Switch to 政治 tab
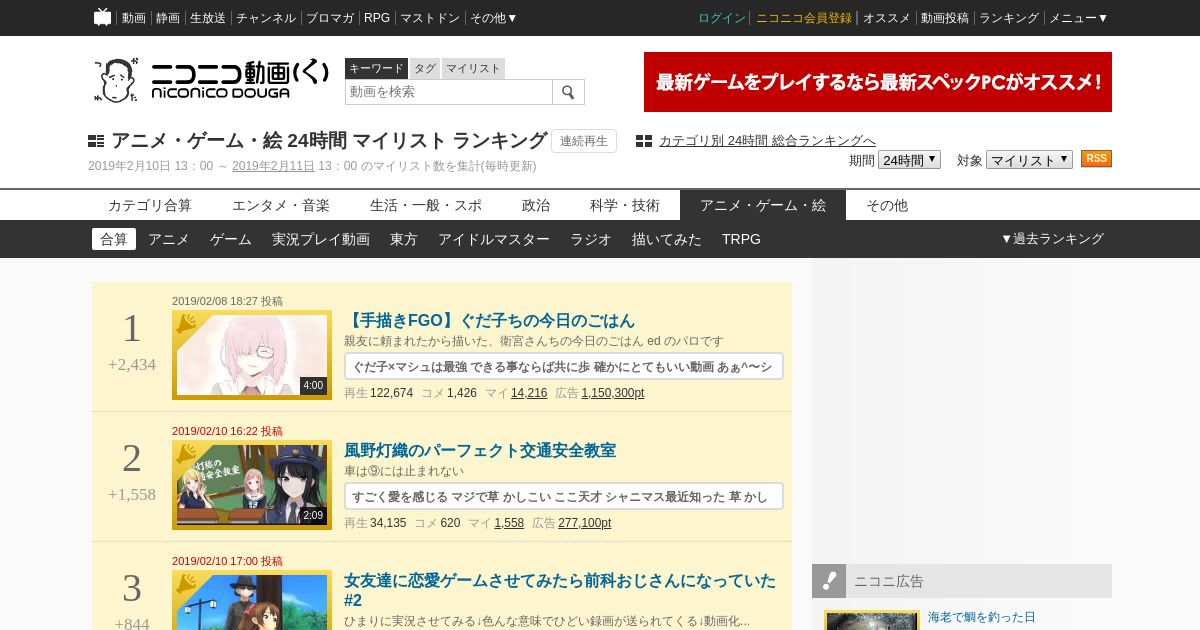Screen dimensions: 1200x630 coord(536,205)
